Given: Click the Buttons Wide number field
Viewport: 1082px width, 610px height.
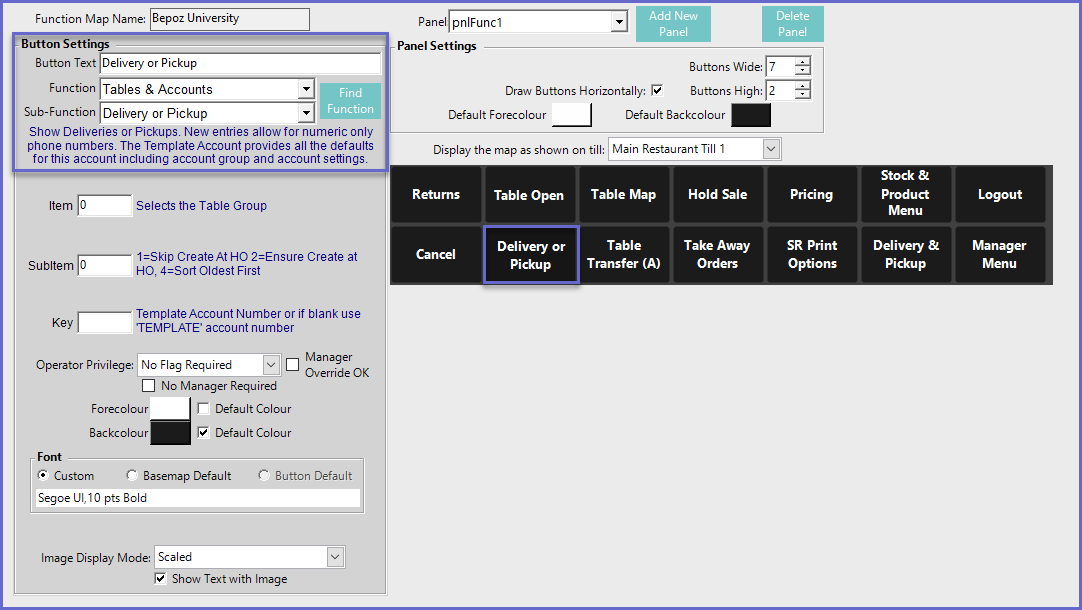Looking at the screenshot, I should click(780, 66).
